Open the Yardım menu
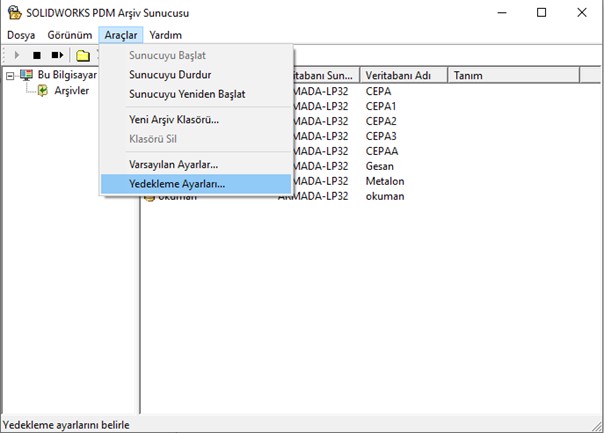 point(165,34)
